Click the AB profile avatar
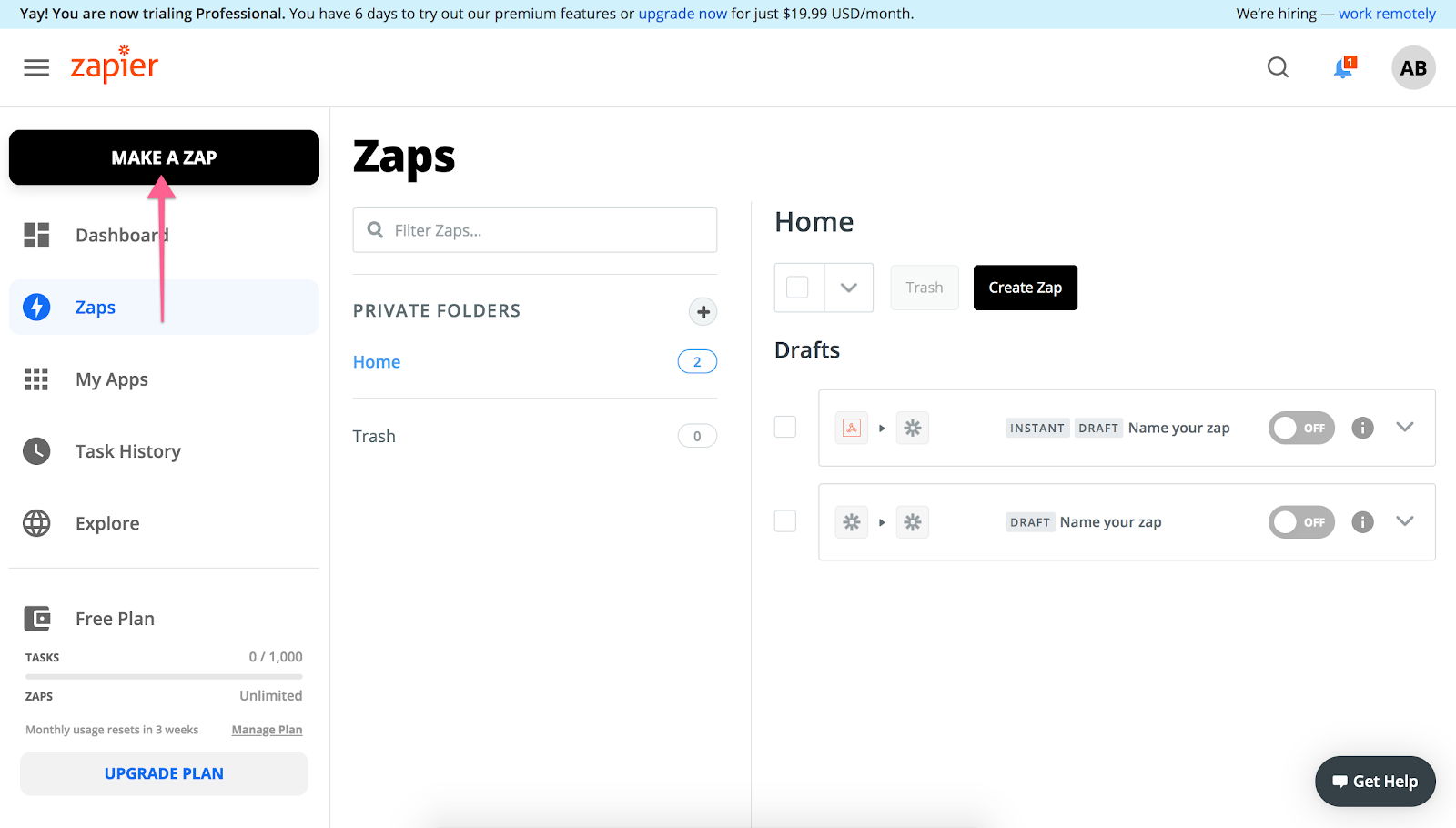The width and height of the screenshot is (1456, 828). (x=1413, y=67)
